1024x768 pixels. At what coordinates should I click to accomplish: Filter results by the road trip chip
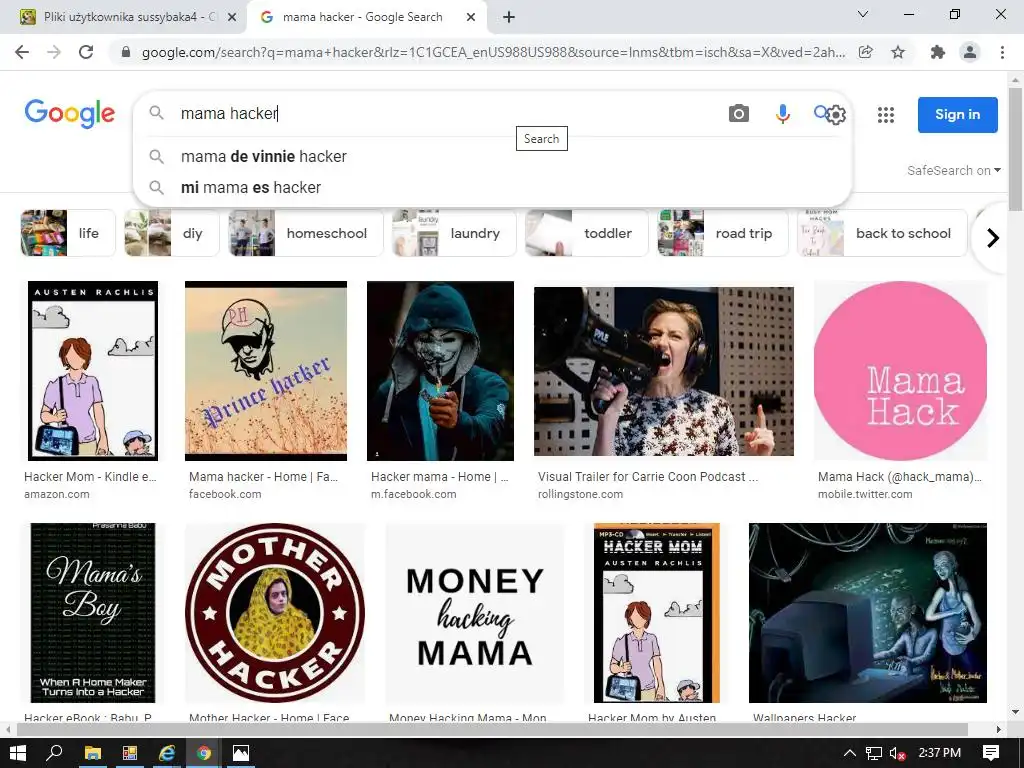coord(722,233)
